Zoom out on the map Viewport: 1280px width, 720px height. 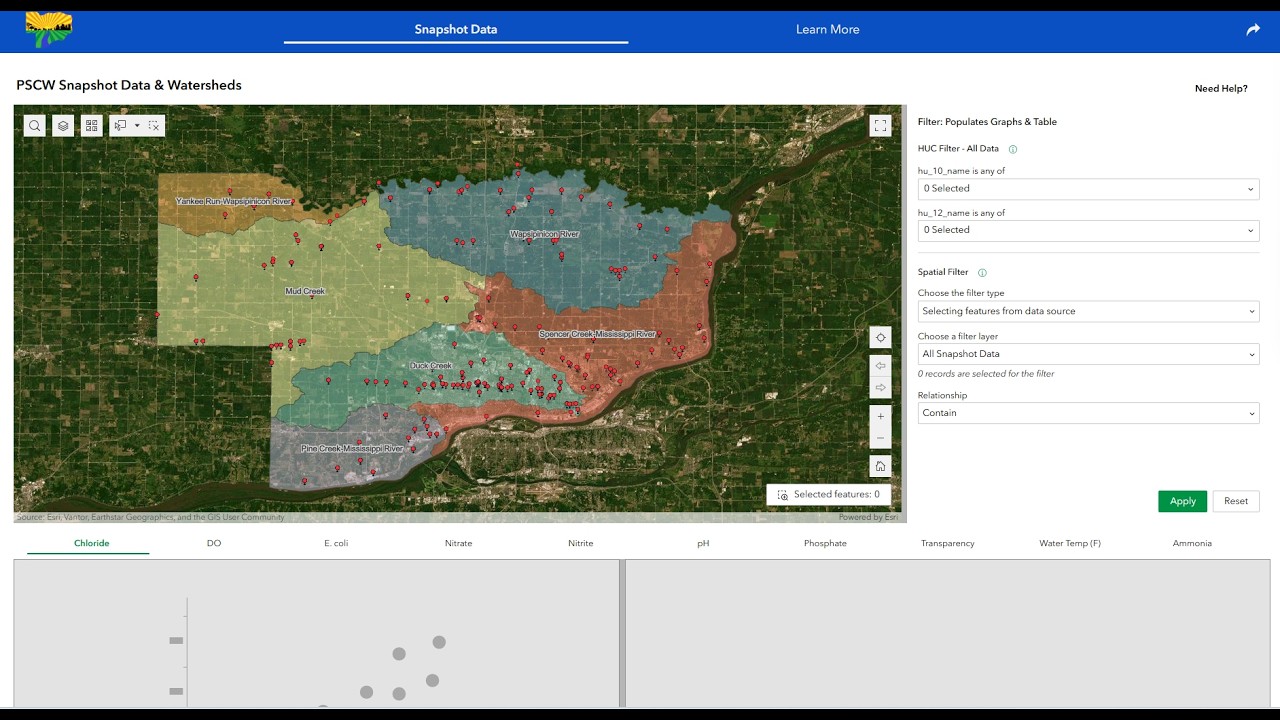tap(880, 438)
